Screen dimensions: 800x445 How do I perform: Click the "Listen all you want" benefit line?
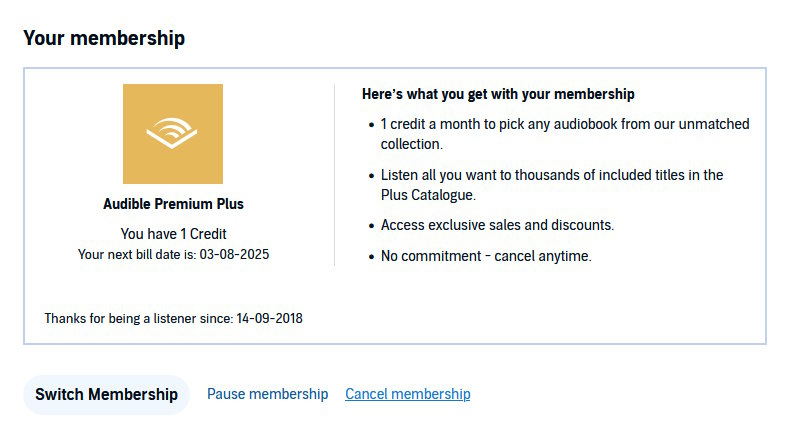coord(550,175)
